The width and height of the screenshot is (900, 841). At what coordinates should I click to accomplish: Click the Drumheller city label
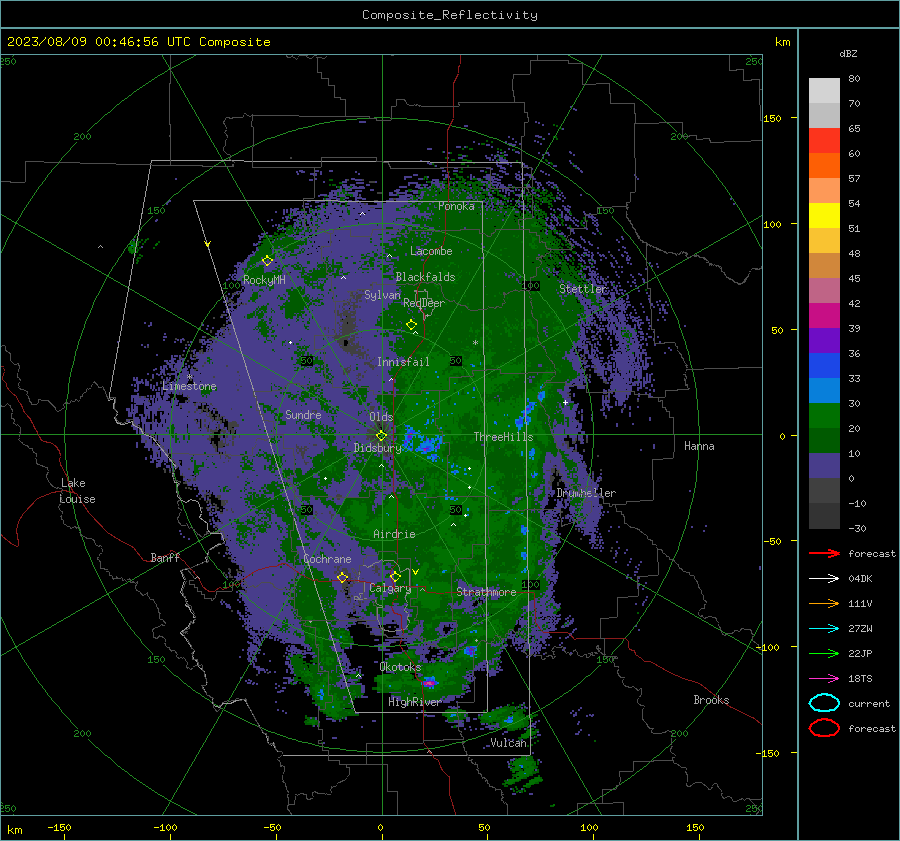[x=586, y=493]
